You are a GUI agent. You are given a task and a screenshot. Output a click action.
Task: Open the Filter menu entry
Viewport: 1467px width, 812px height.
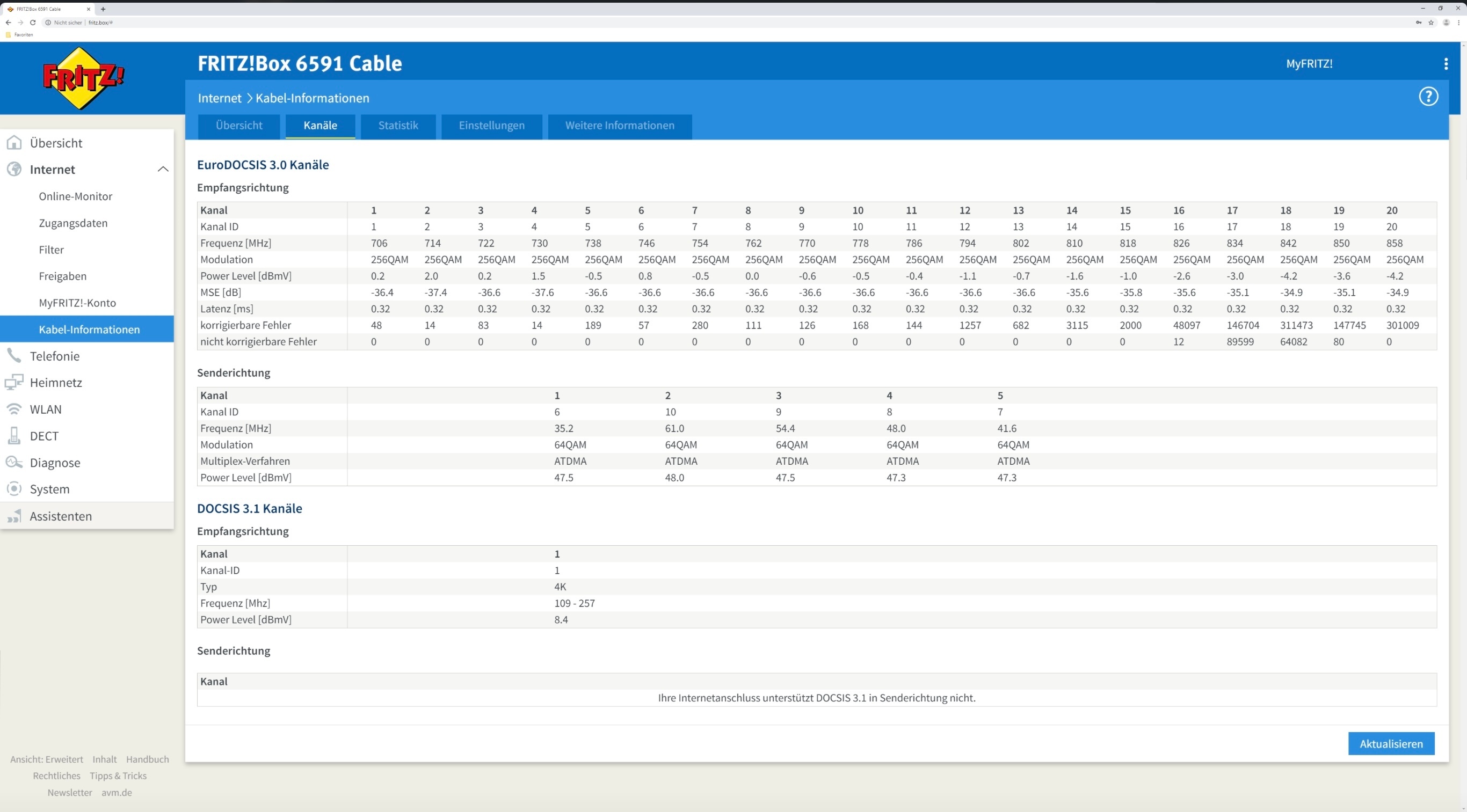click(51, 249)
